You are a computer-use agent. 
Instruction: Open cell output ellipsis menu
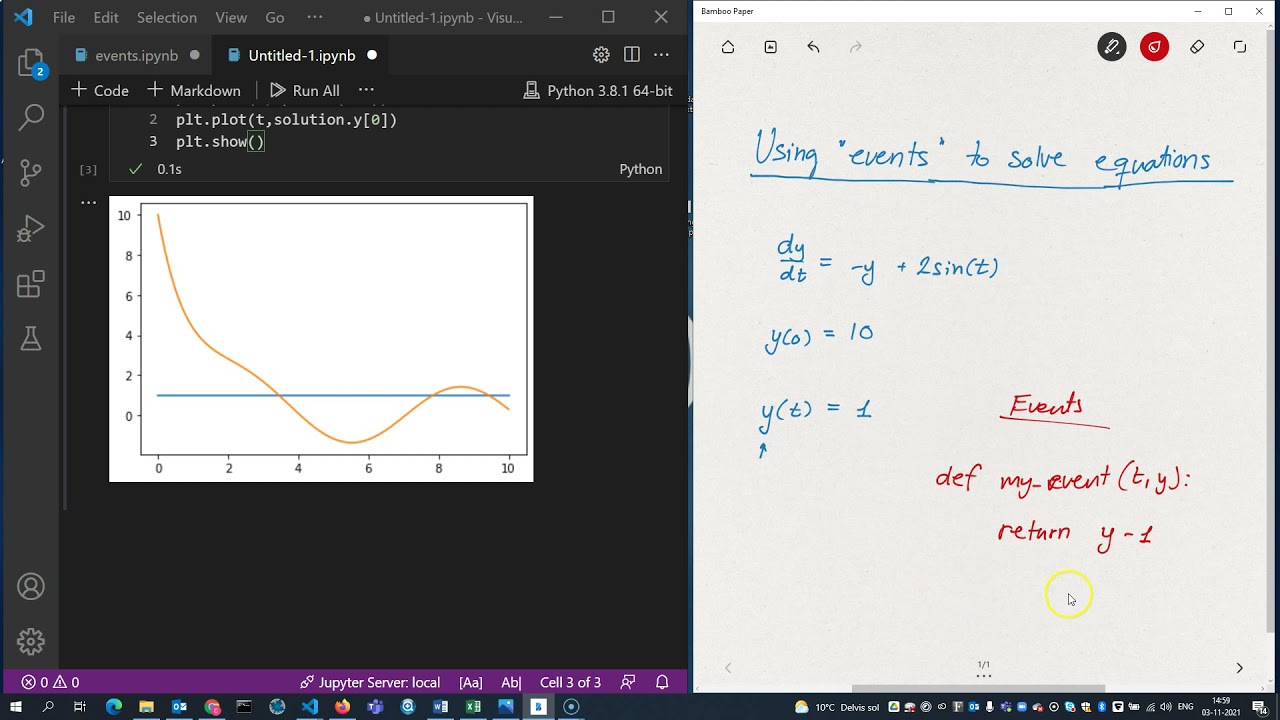pyautogui.click(x=88, y=202)
